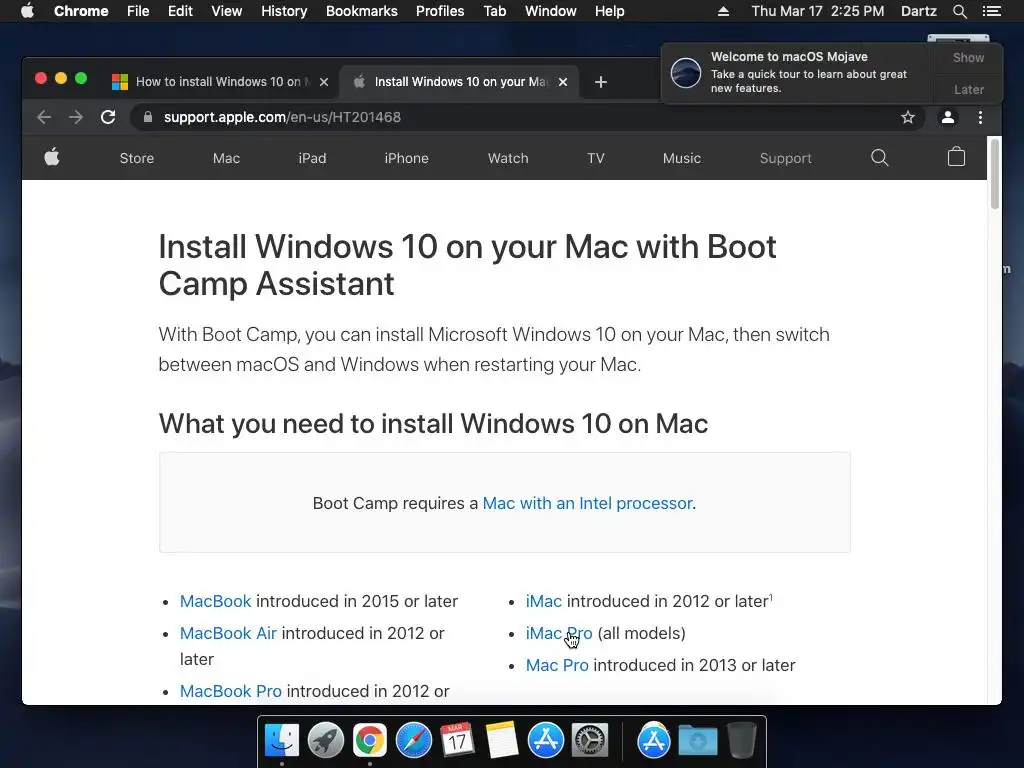Open the Profiles menu
1024x768 pixels.
[440, 11]
